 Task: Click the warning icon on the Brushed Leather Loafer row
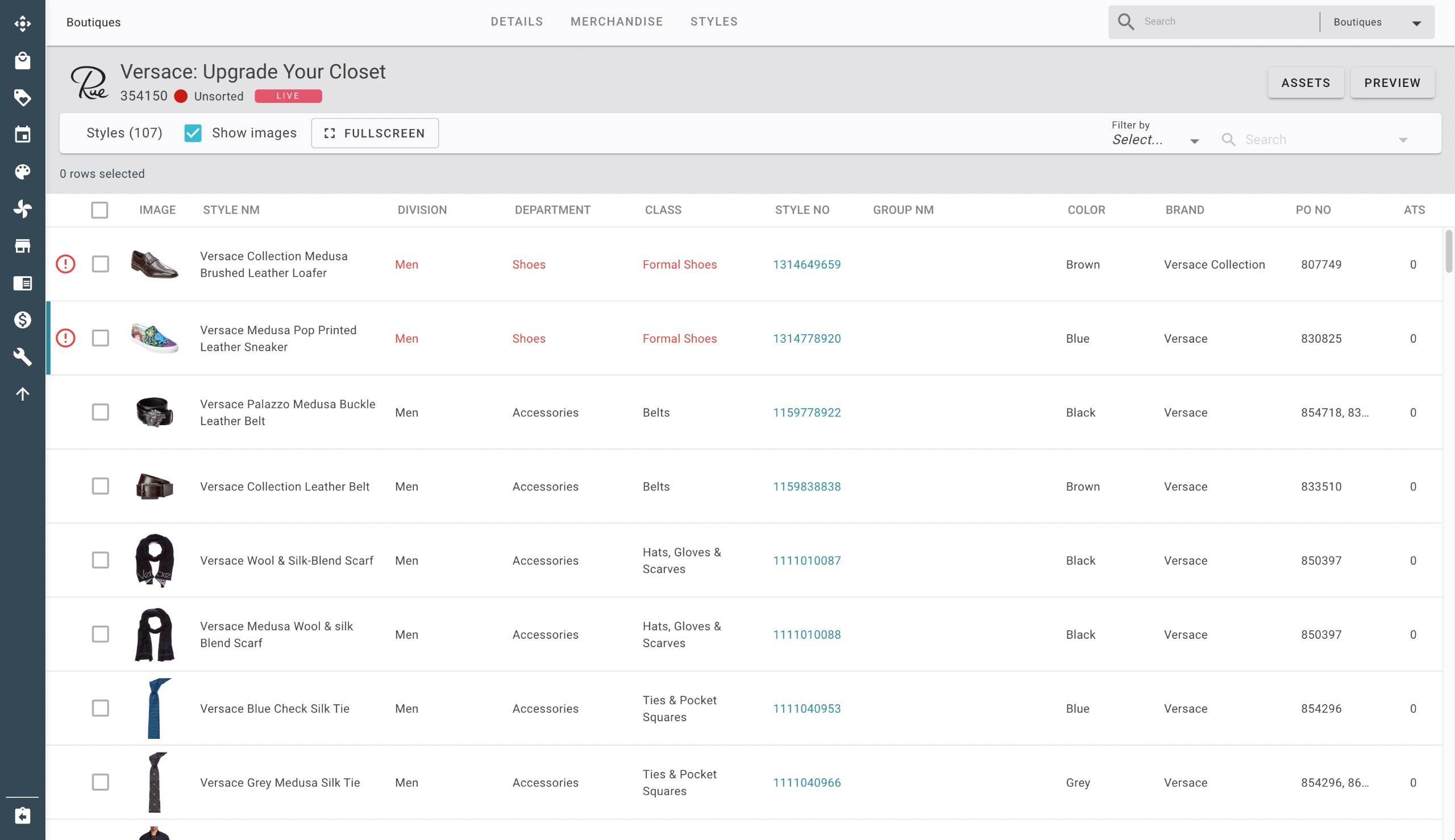[66, 264]
